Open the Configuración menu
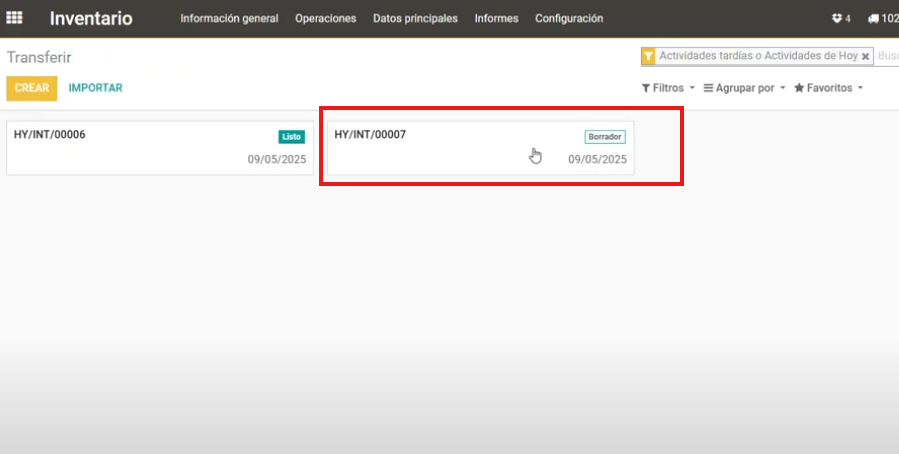 pyautogui.click(x=569, y=18)
